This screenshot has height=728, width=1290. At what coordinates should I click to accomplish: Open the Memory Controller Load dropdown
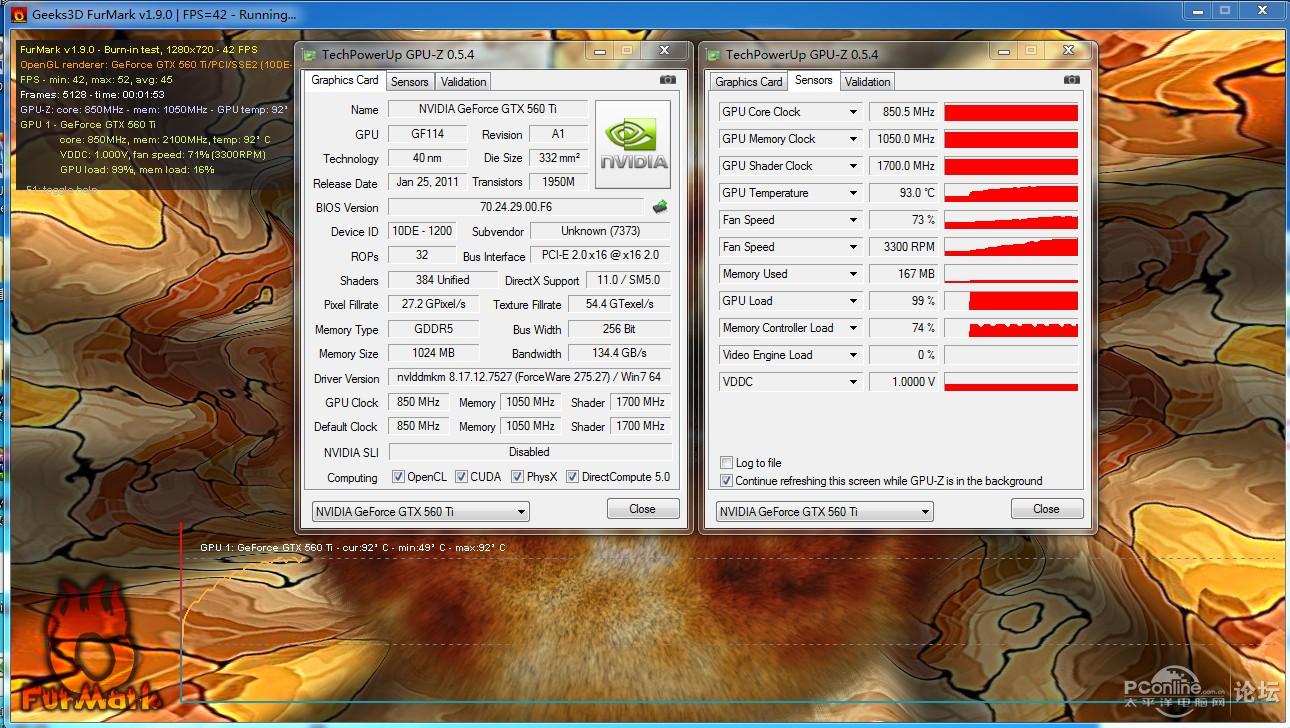pyautogui.click(x=853, y=328)
